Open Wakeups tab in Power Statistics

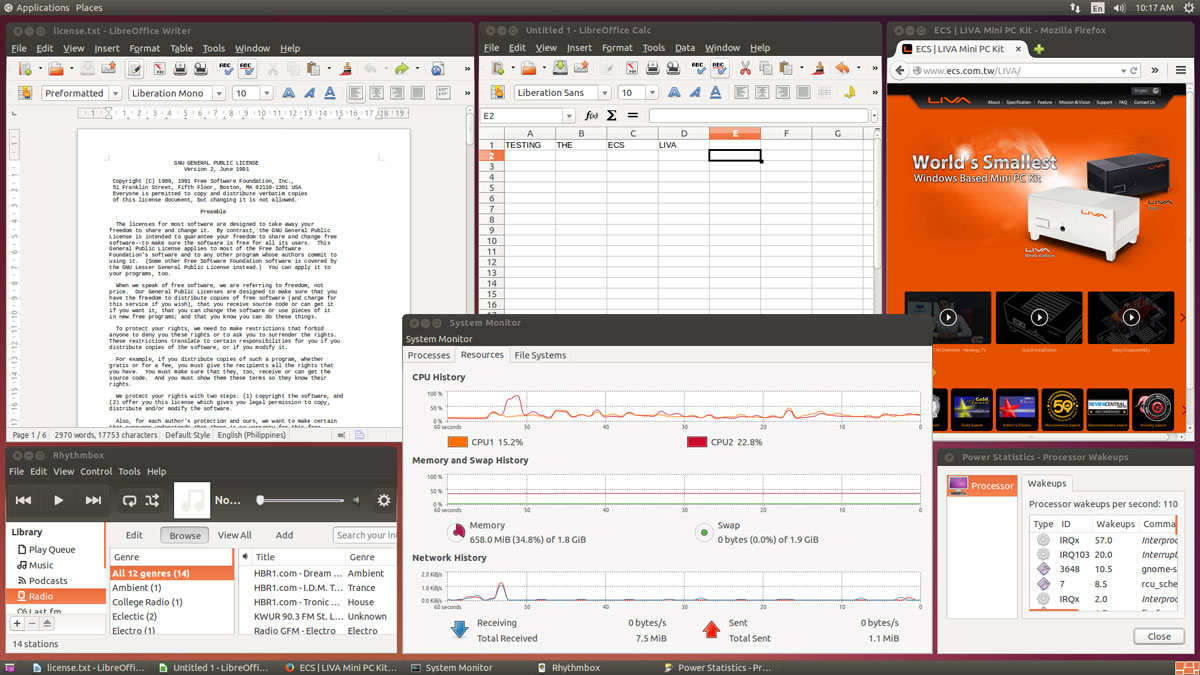pyautogui.click(x=1046, y=483)
